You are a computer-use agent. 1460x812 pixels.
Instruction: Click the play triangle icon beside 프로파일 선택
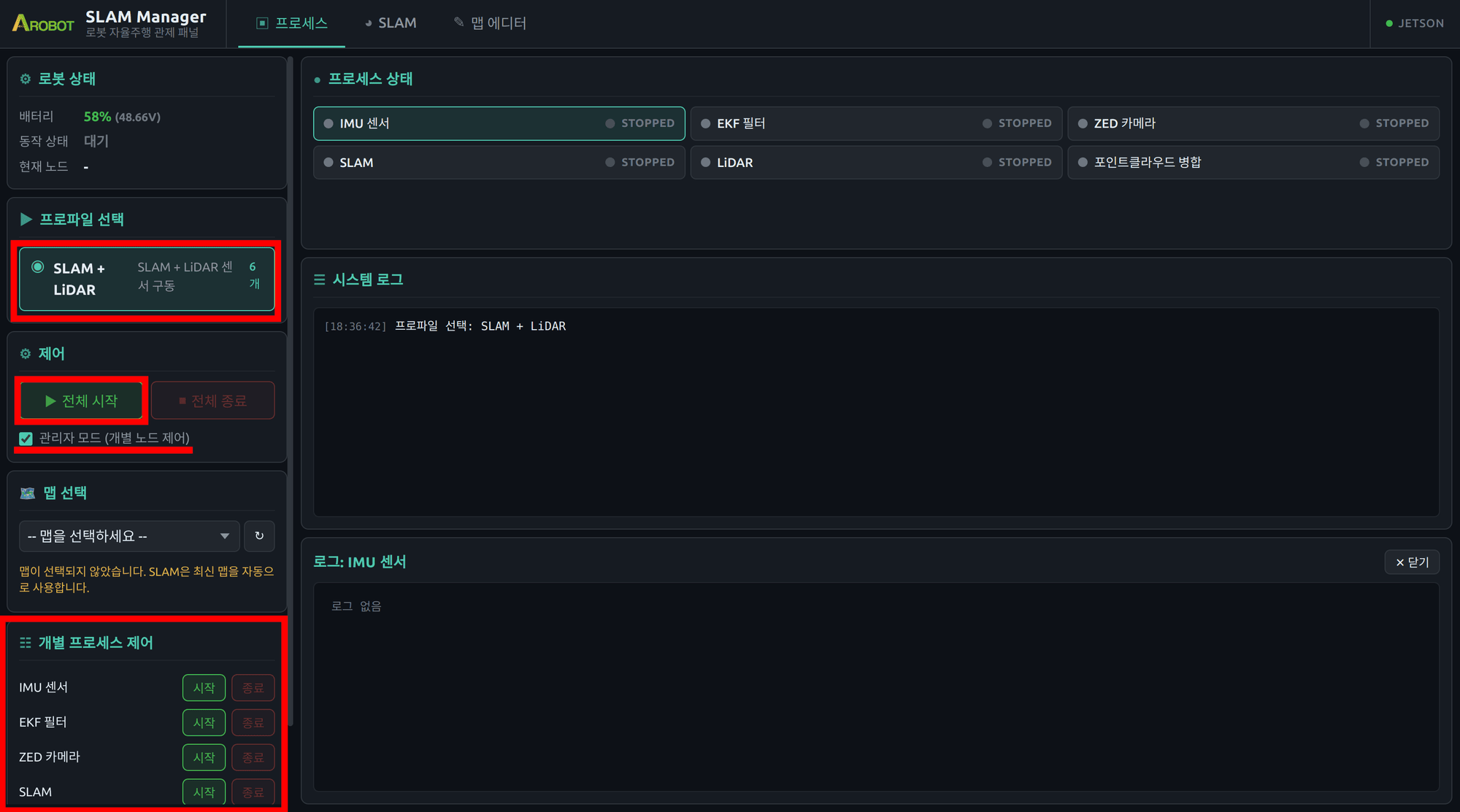[x=26, y=219]
